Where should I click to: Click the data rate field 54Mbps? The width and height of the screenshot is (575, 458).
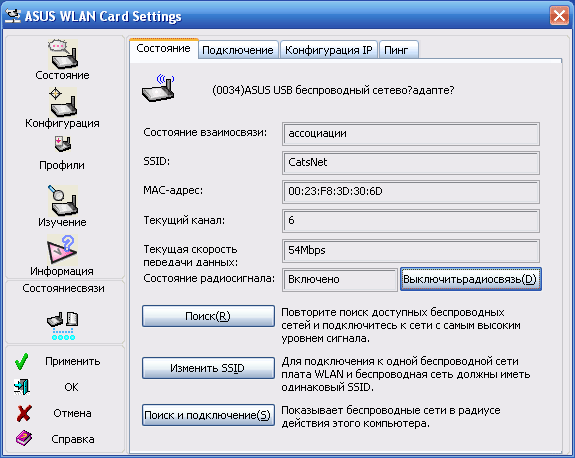(411, 251)
